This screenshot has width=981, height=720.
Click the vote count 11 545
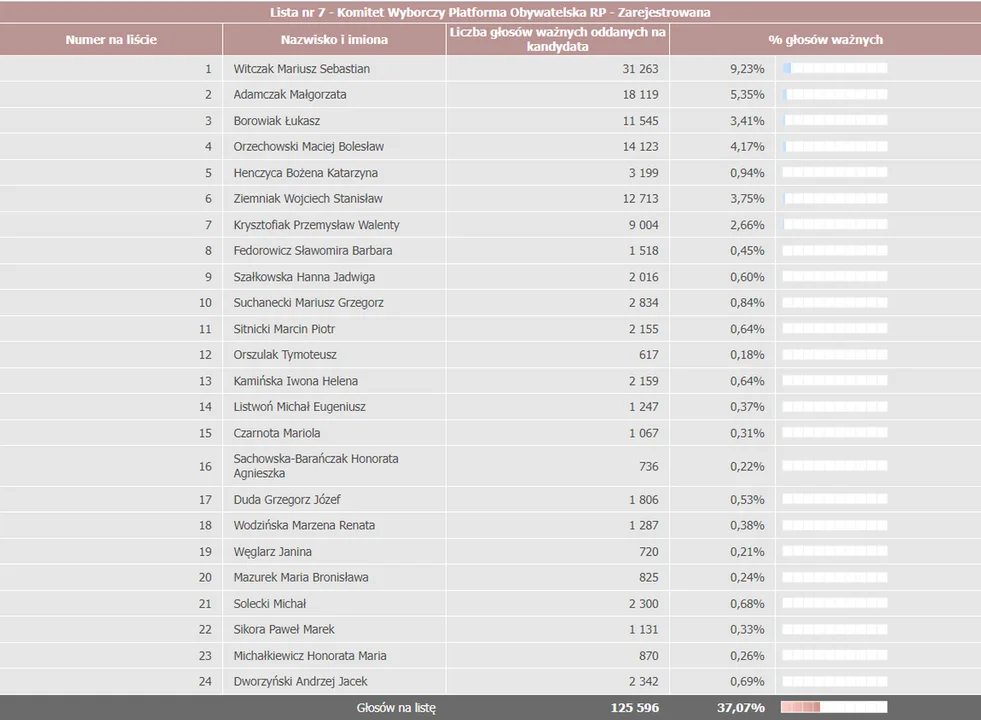click(640, 121)
